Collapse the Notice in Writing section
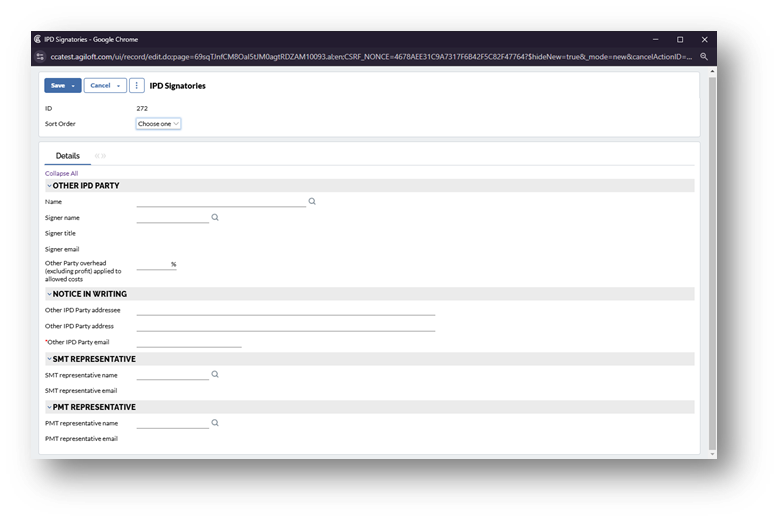The image size is (779, 521). click(x=49, y=294)
